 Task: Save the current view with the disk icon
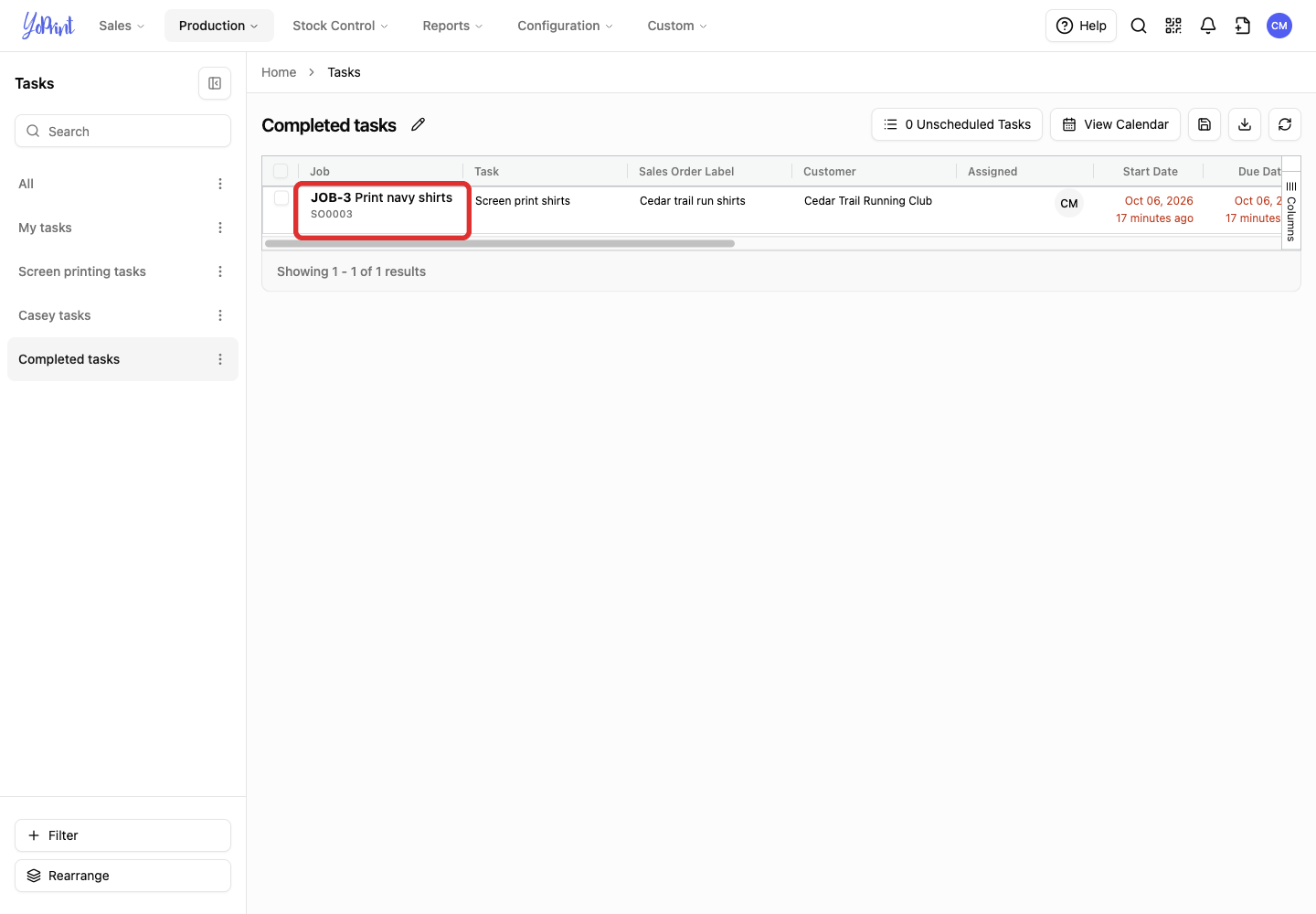1205,124
